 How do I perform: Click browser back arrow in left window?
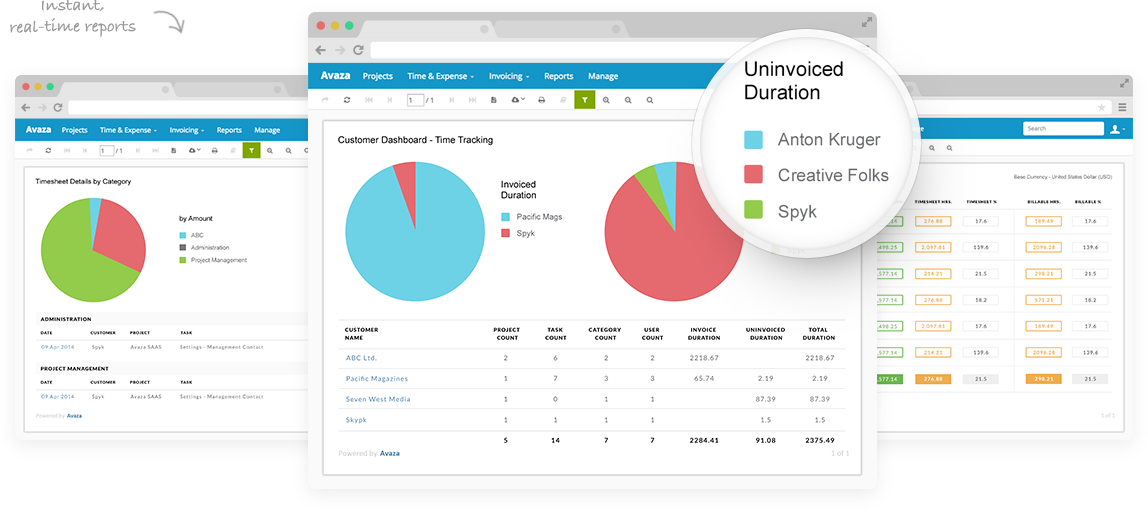click(x=26, y=107)
